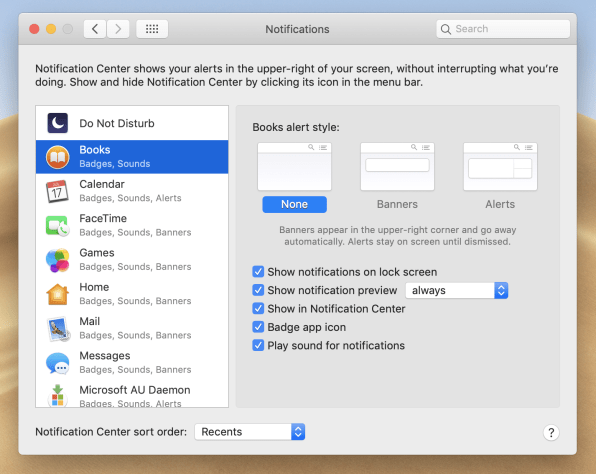Image resolution: width=596 pixels, height=474 pixels.
Task: Select the Mail stamp icon
Action: pyautogui.click(x=58, y=329)
